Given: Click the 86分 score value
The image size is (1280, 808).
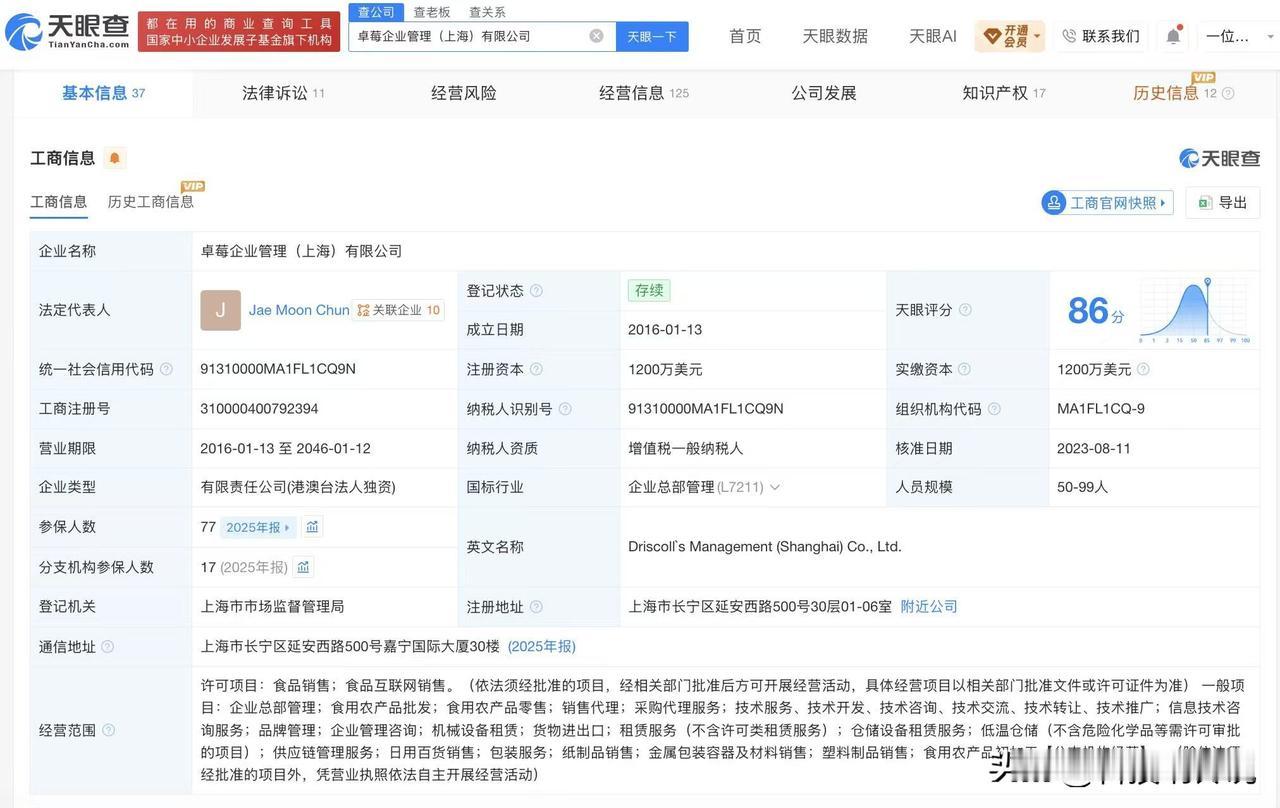Looking at the screenshot, I should [1095, 311].
